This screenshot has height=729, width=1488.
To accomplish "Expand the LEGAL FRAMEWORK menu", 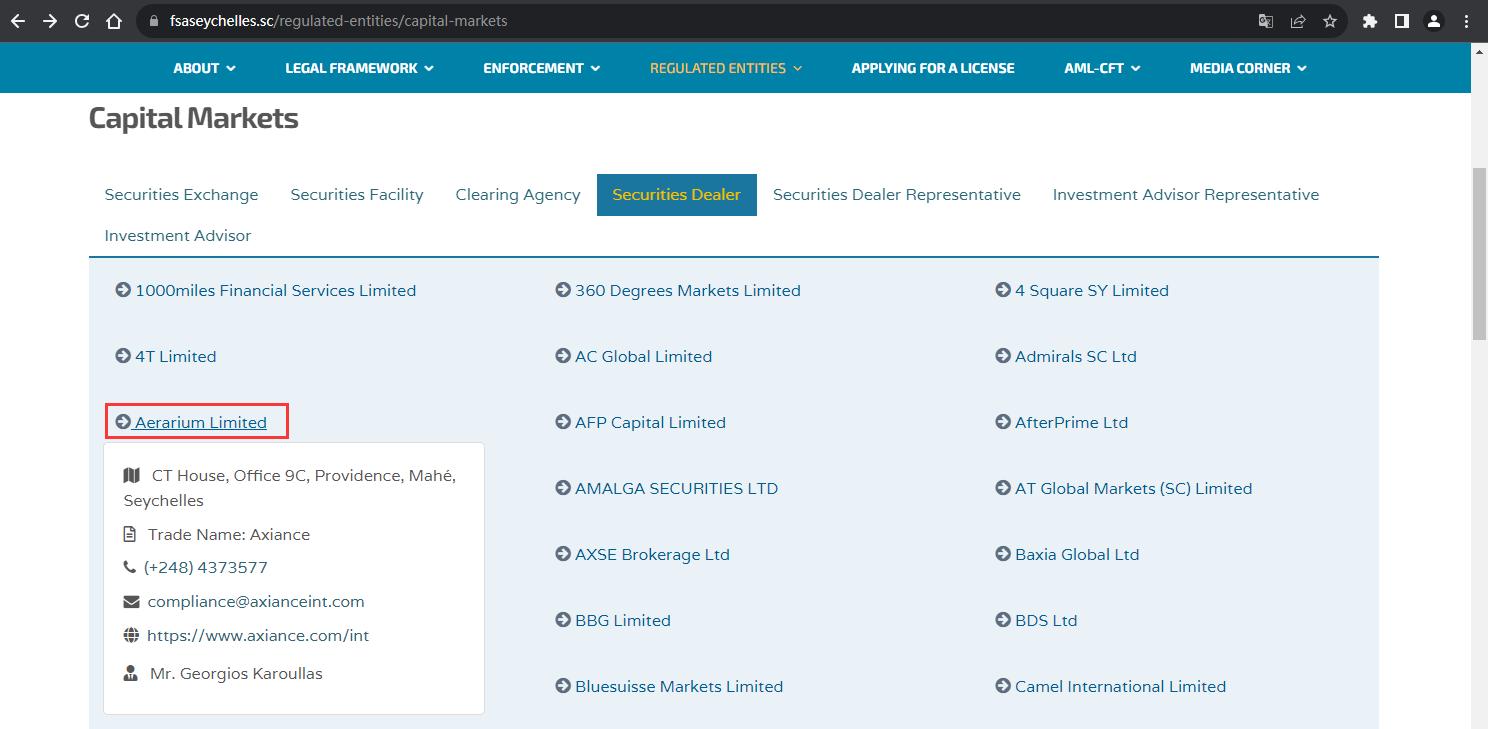I will 359,68.
